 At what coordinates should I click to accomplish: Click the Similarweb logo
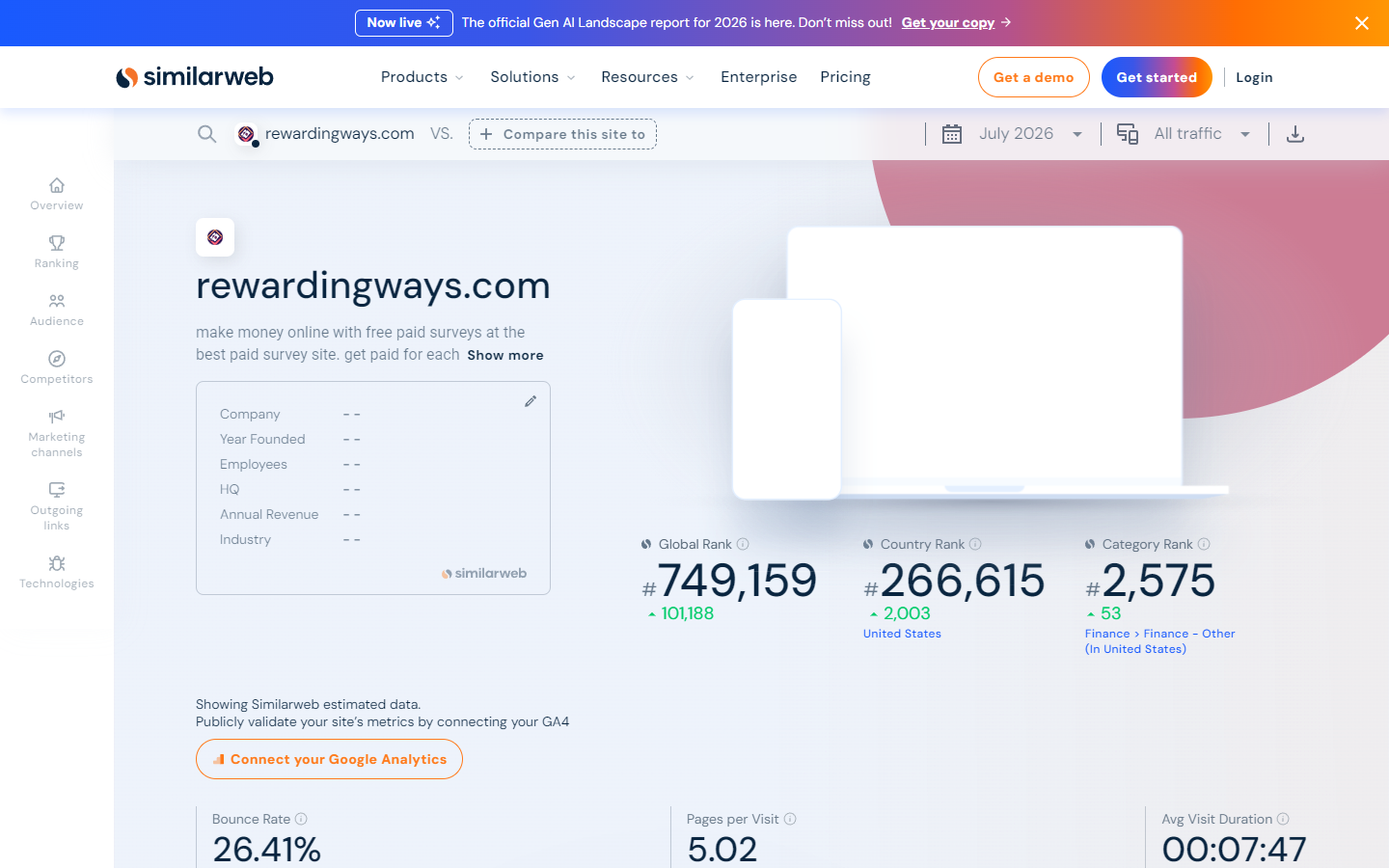195,77
